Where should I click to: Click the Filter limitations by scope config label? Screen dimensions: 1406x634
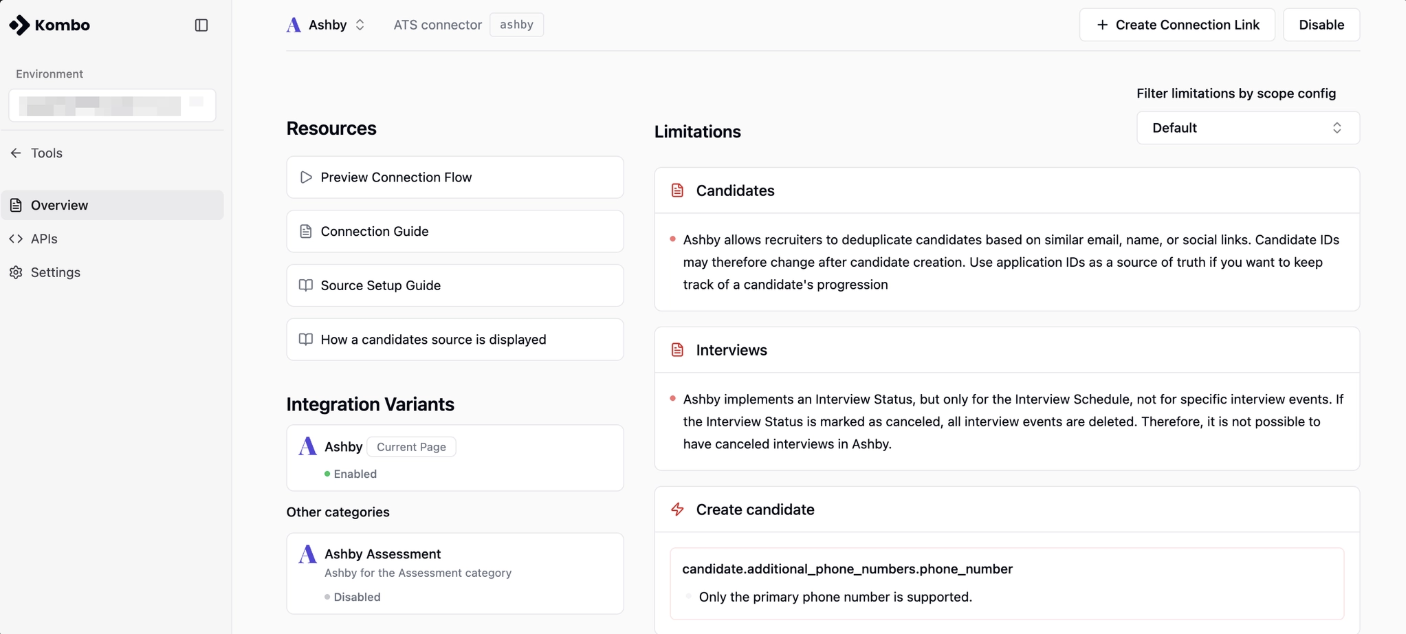coord(1236,93)
